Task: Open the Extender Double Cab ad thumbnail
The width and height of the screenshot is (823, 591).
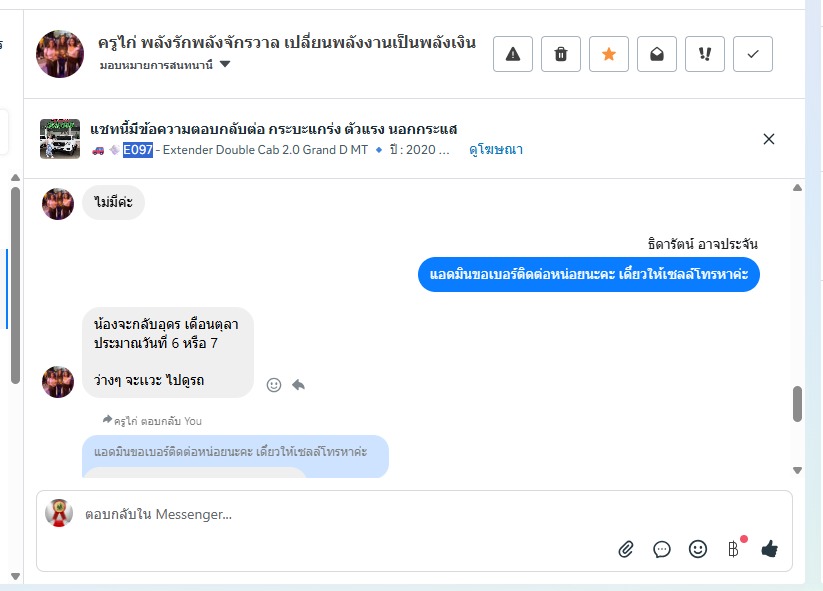Action: point(60,139)
